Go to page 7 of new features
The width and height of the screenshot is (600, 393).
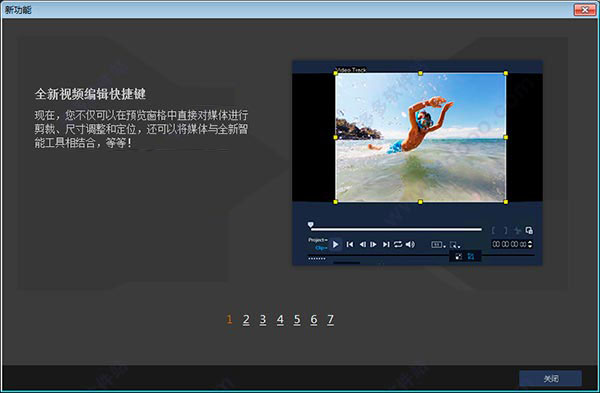point(331,320)
